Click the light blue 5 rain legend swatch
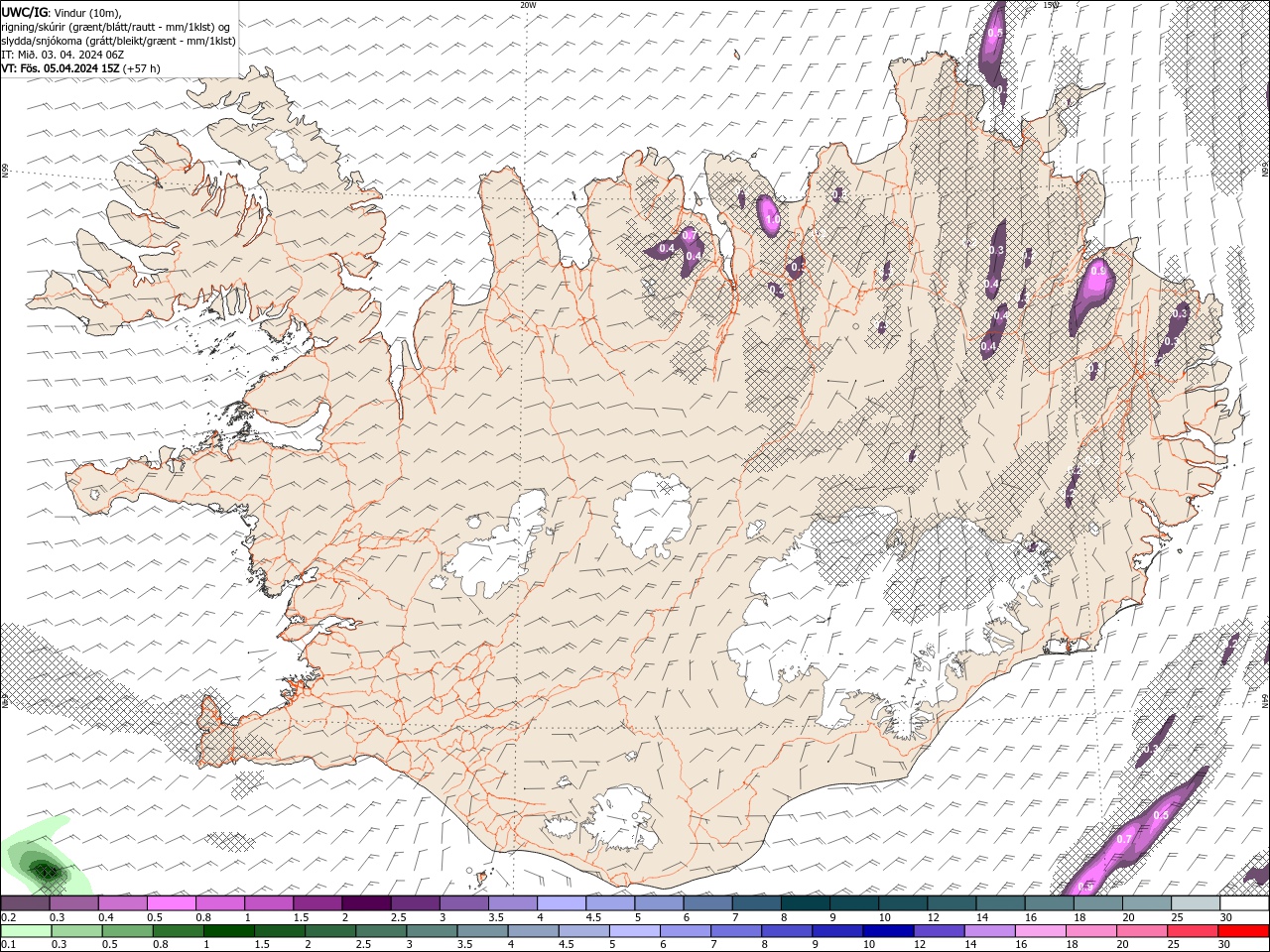This screenshot has height=952, width=1270. [634, 931]
